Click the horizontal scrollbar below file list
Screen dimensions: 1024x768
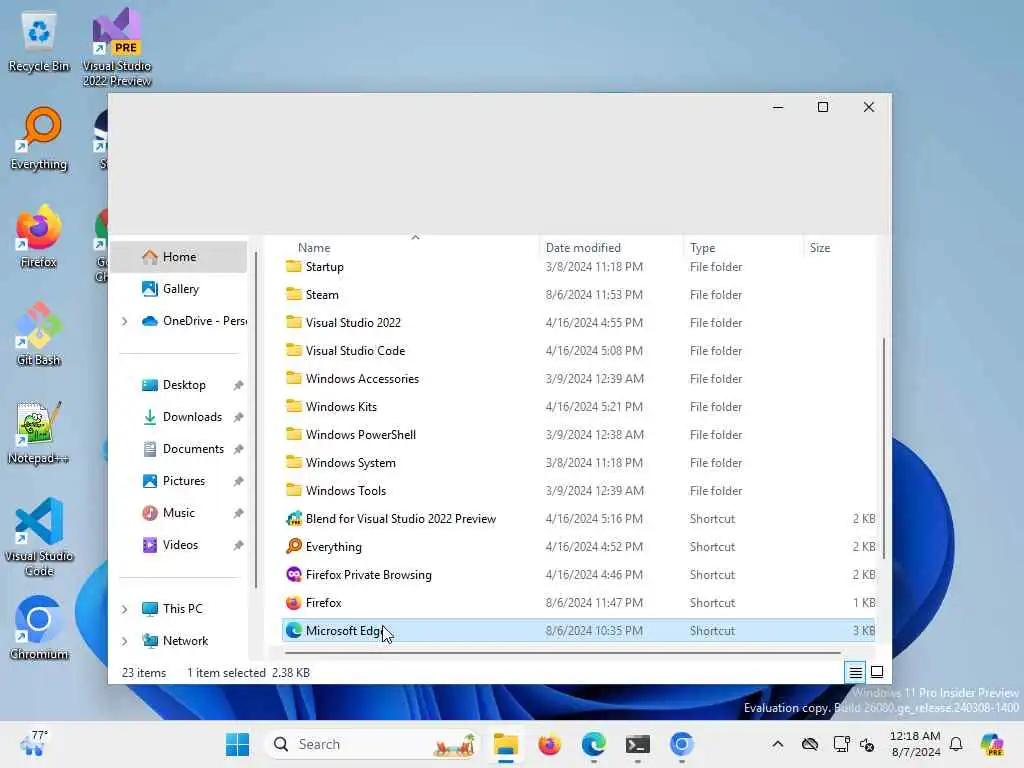[563, 652]
